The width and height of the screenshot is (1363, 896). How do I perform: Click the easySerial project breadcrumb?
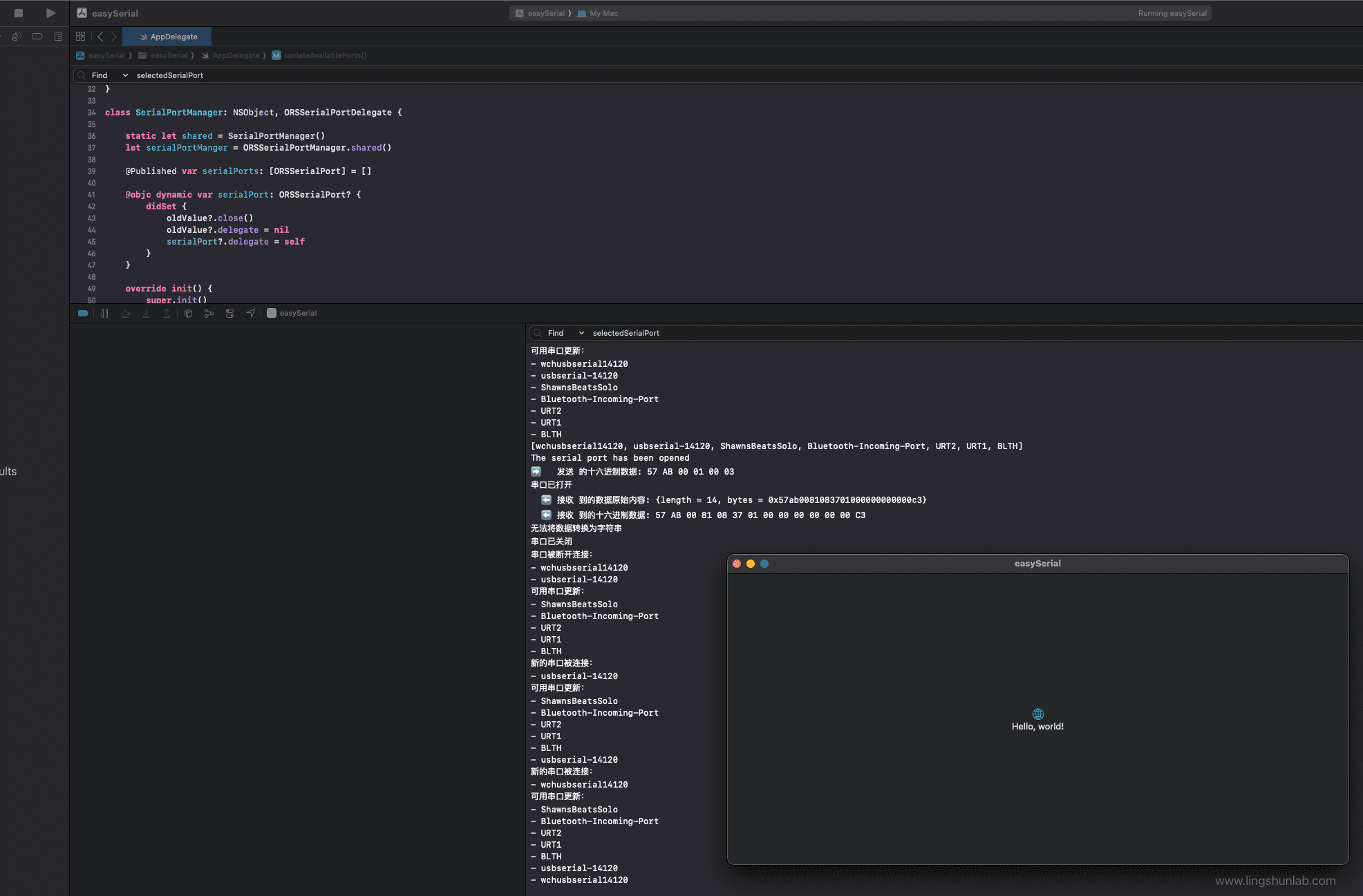tap(101, 55)
